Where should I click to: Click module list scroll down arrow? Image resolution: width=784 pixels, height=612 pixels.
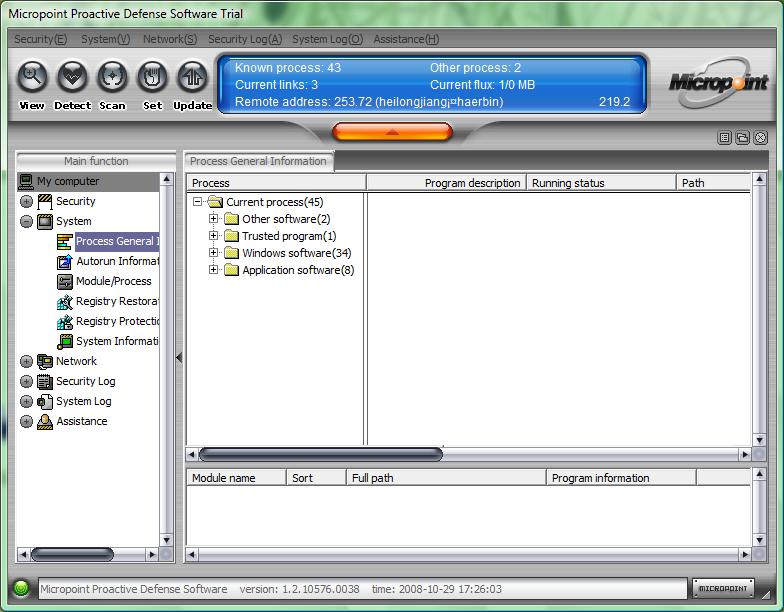760,540
